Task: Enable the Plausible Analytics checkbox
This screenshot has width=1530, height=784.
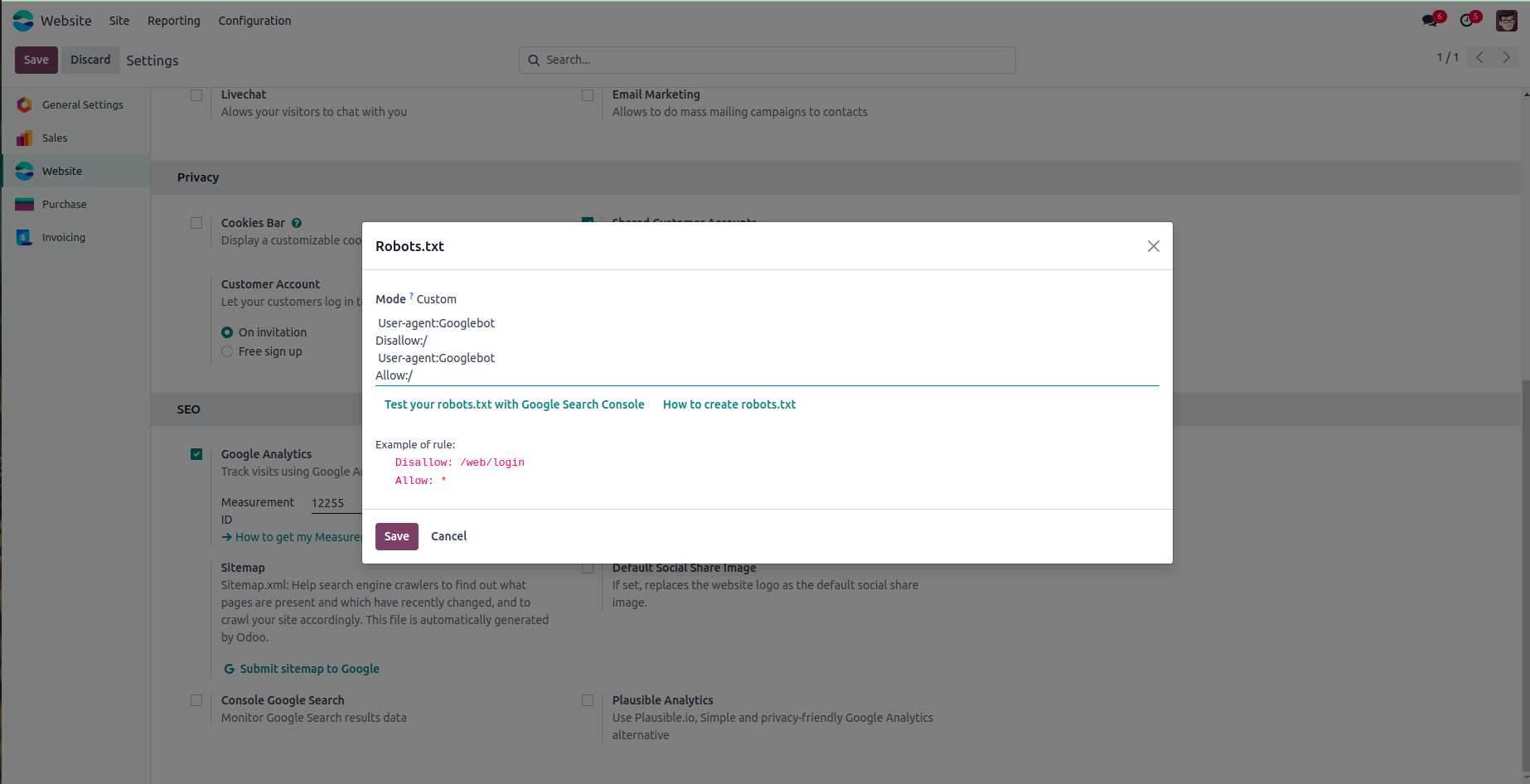Action: pos(588,700)
